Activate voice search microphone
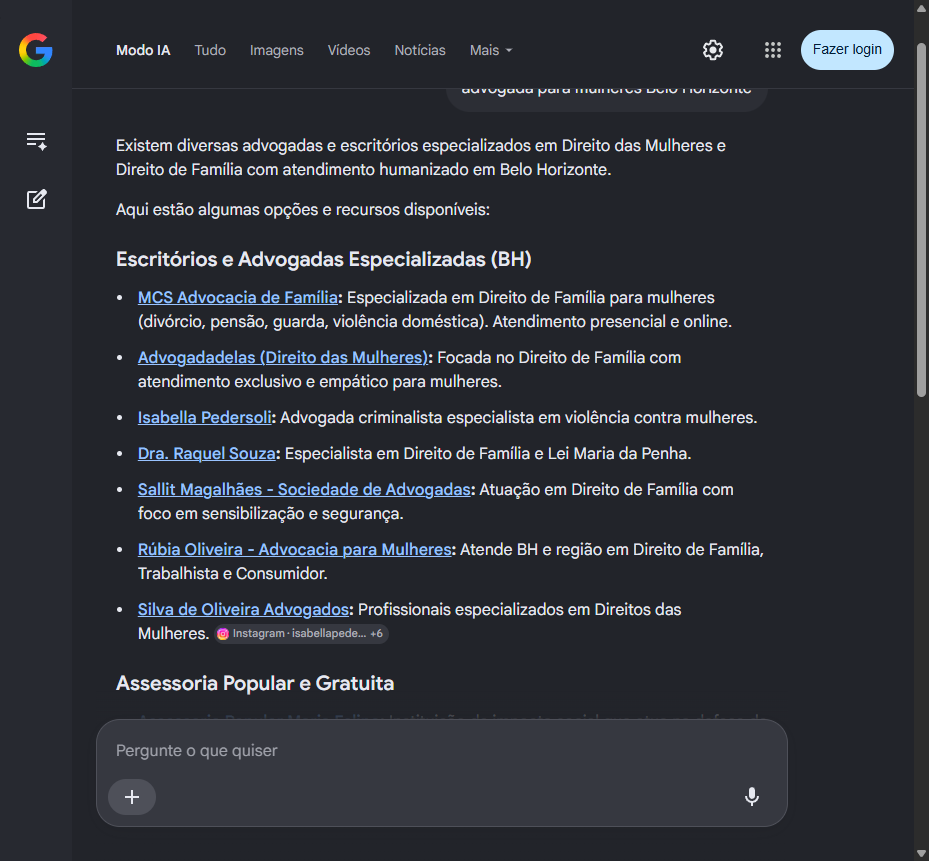The width and height of the screenshot is (929, 861). pos(751,796)
